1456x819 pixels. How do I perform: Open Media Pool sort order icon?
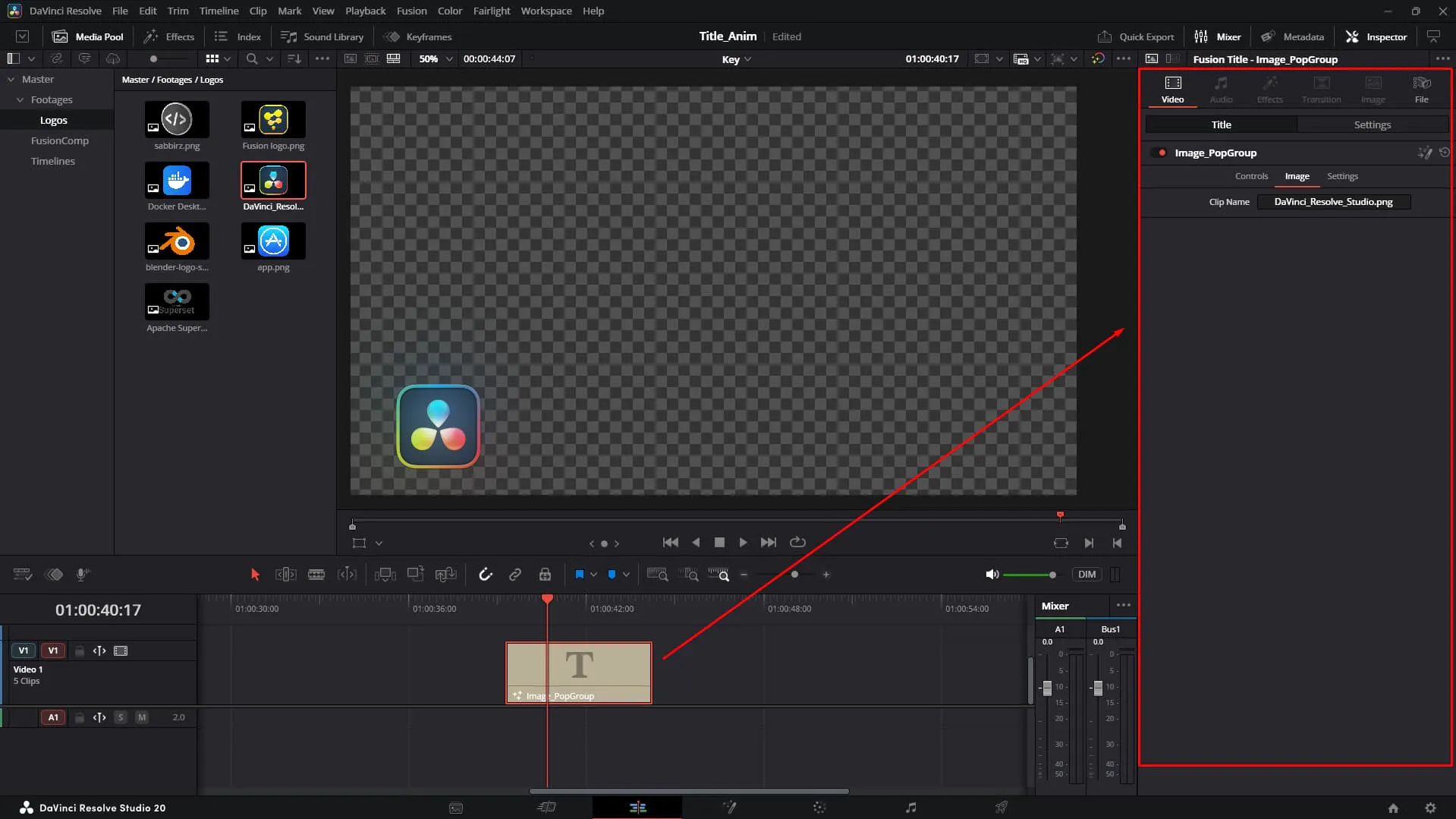click(x=294, y=58)
